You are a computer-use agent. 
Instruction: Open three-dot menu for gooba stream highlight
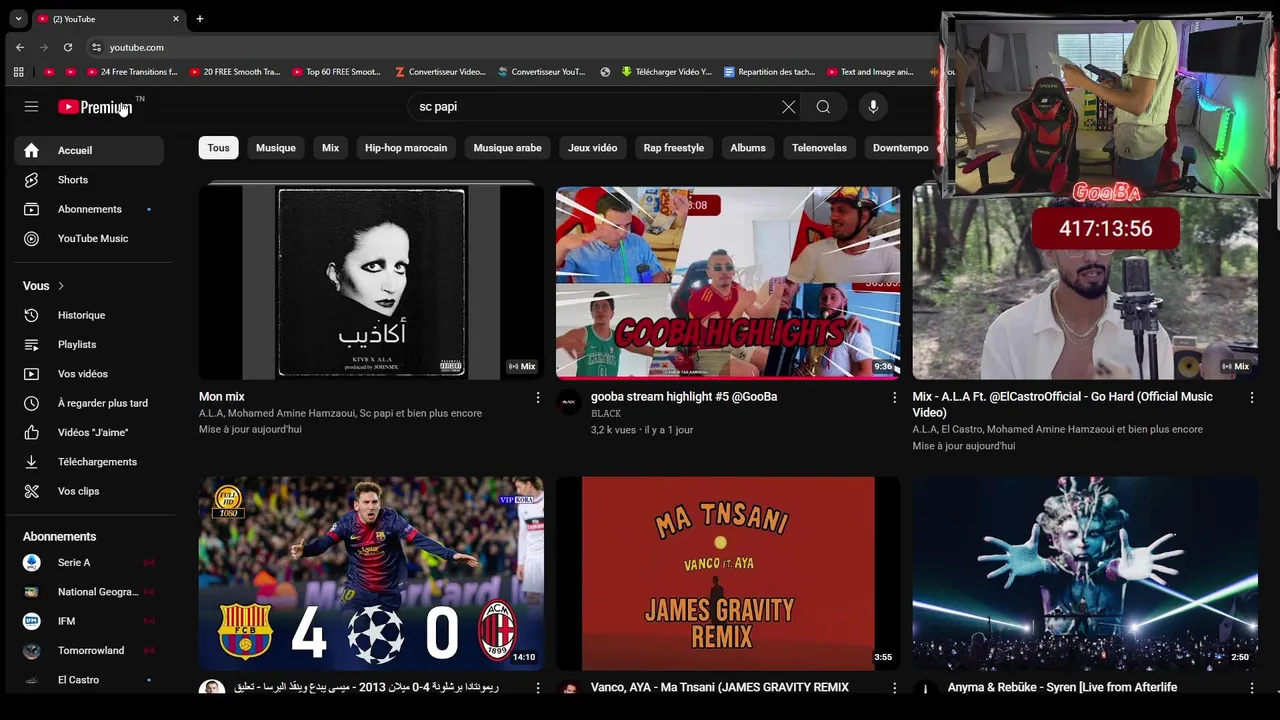click(894, 398)
